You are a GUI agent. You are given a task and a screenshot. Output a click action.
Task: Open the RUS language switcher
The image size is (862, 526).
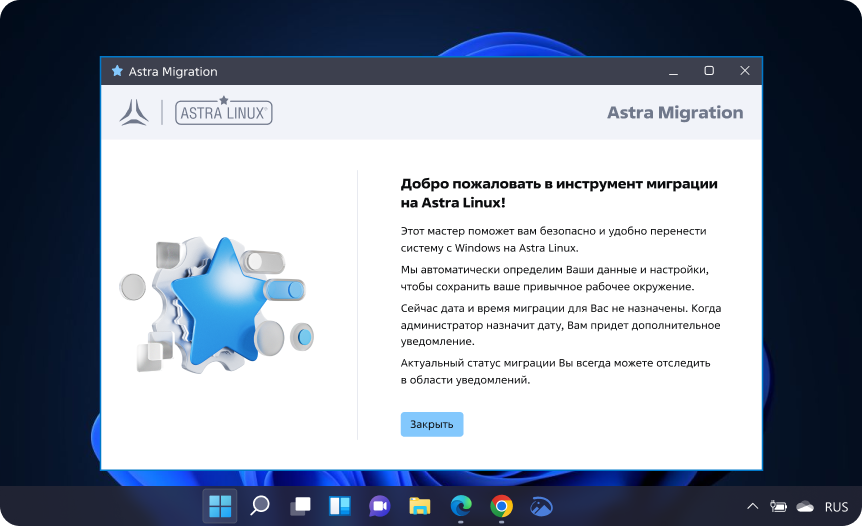[836, 507]
